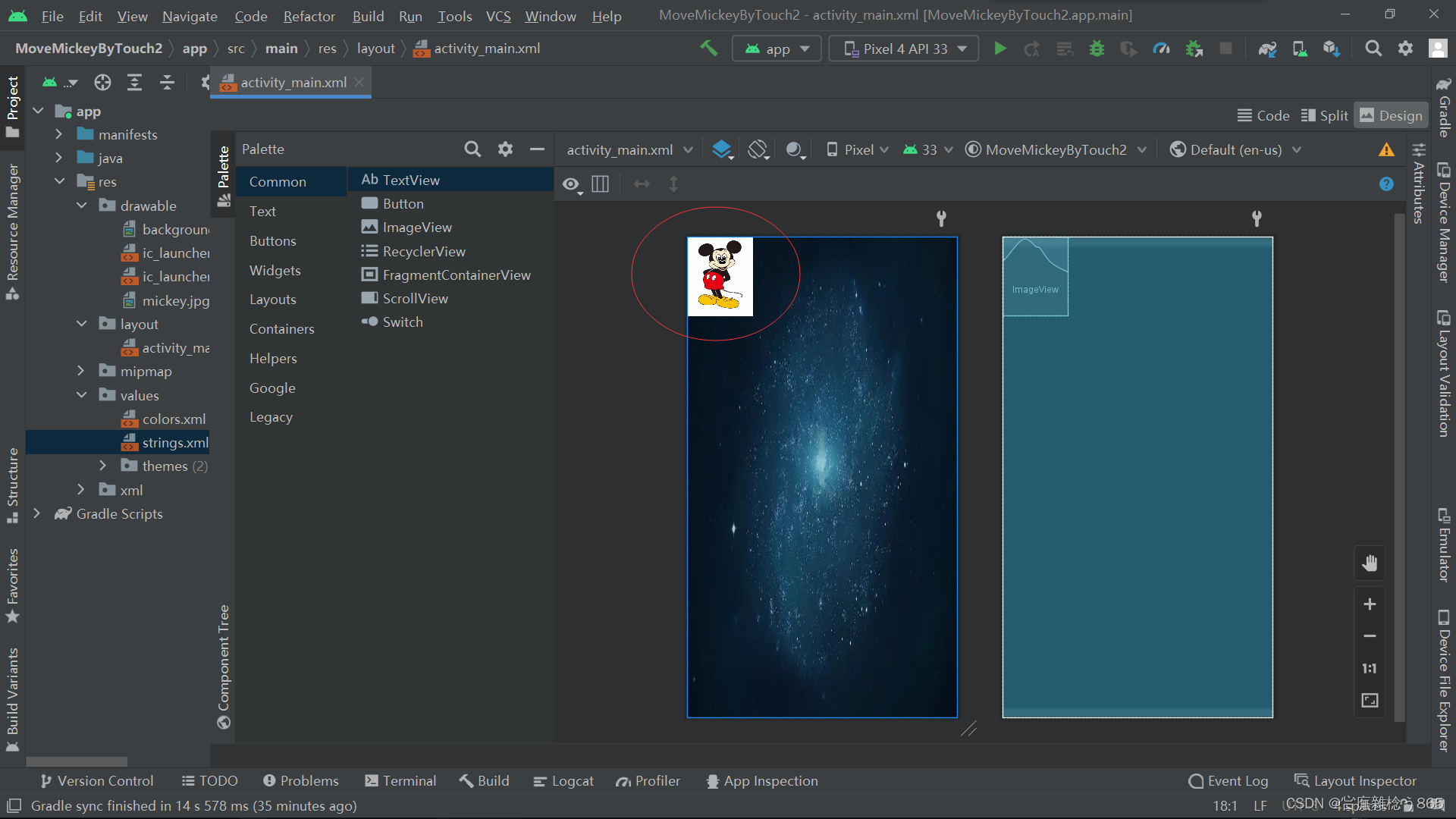Set zoom to 1:1 actual size
This screenshot has width=1456, height=819.
(x=1370, y=668)
